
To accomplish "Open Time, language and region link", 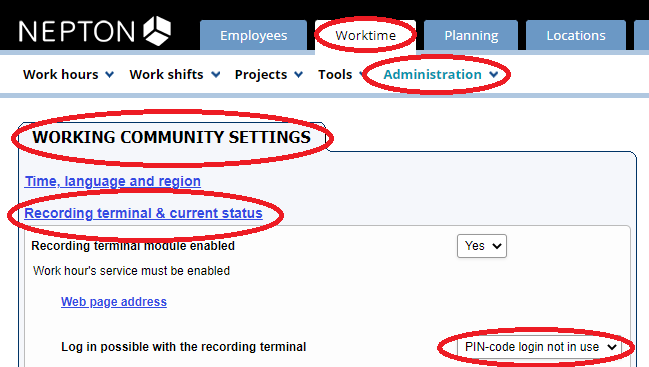I will (x=113, y=181).
